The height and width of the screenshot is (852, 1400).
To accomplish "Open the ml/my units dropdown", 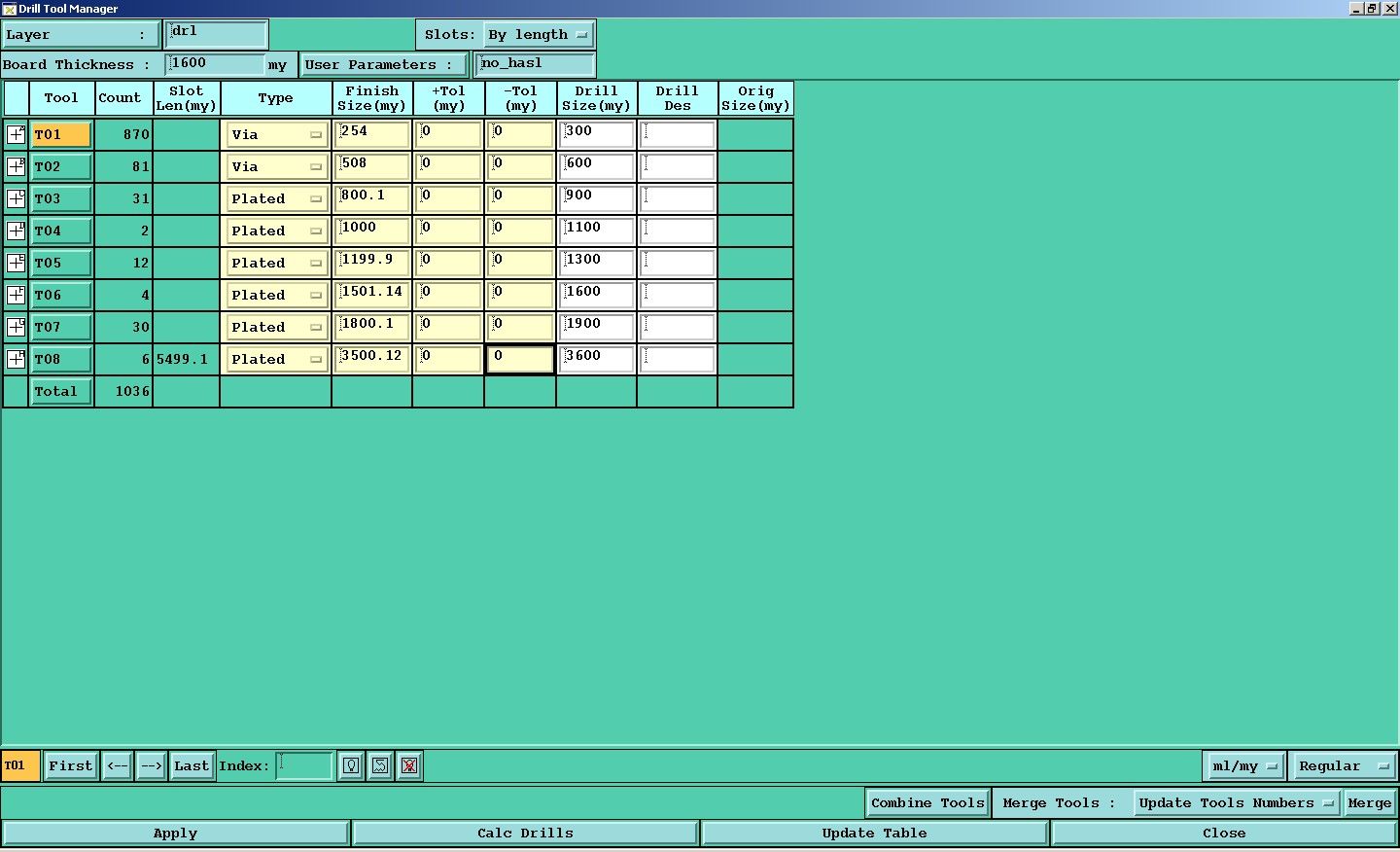I will [1244, 765].
